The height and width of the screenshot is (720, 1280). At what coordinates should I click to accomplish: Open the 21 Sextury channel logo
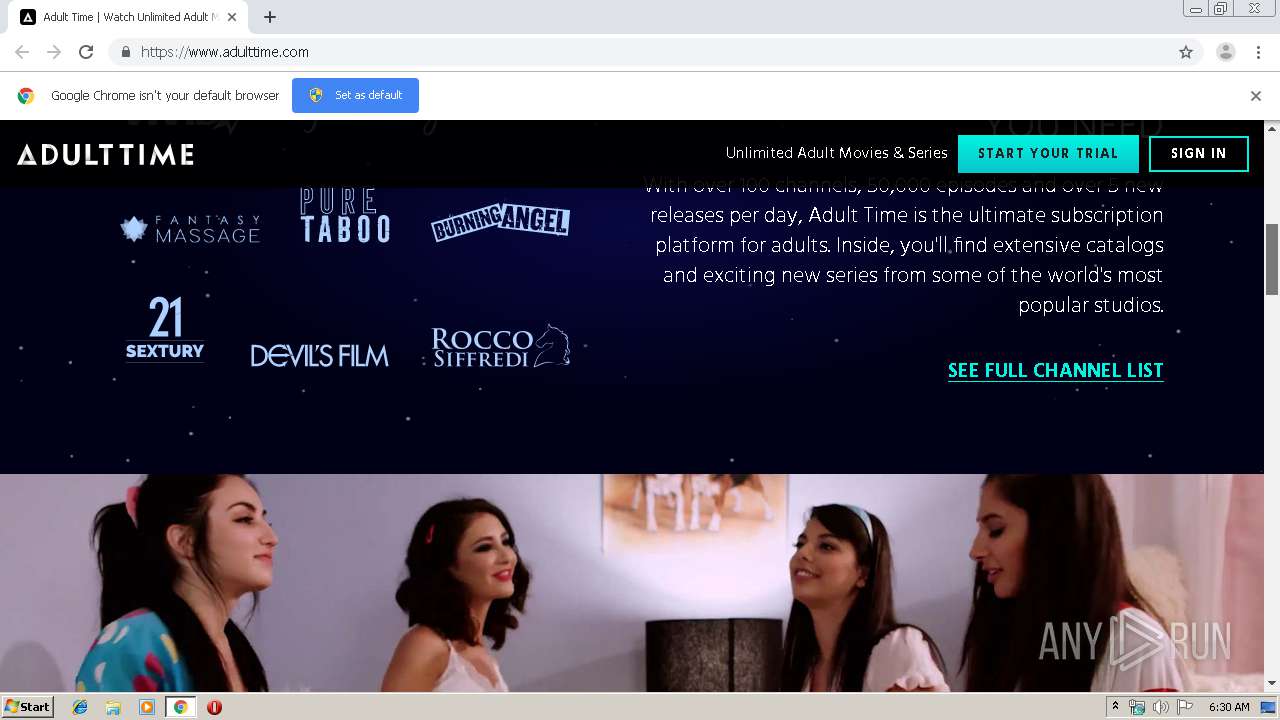click(x=165, y=329)
